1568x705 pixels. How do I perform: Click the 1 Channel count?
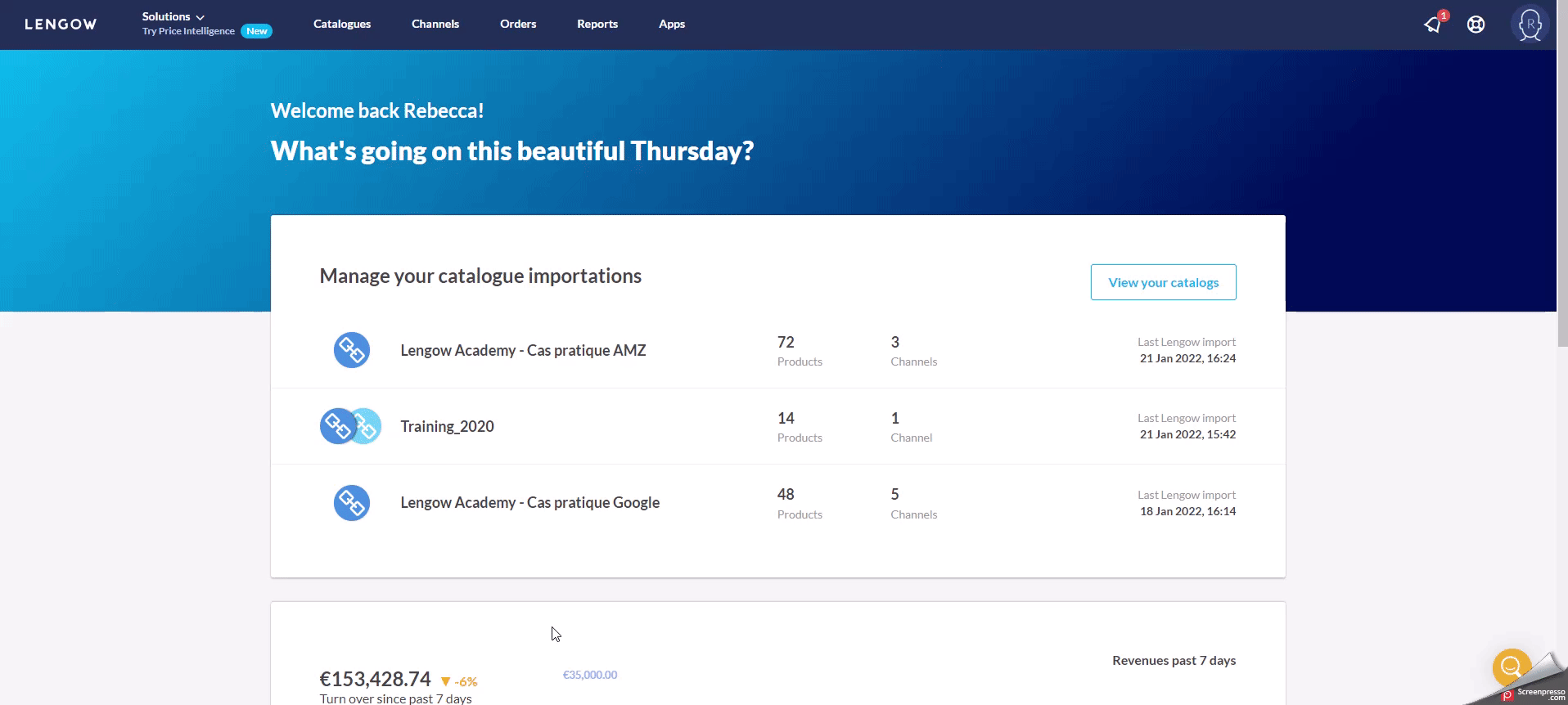911,427
